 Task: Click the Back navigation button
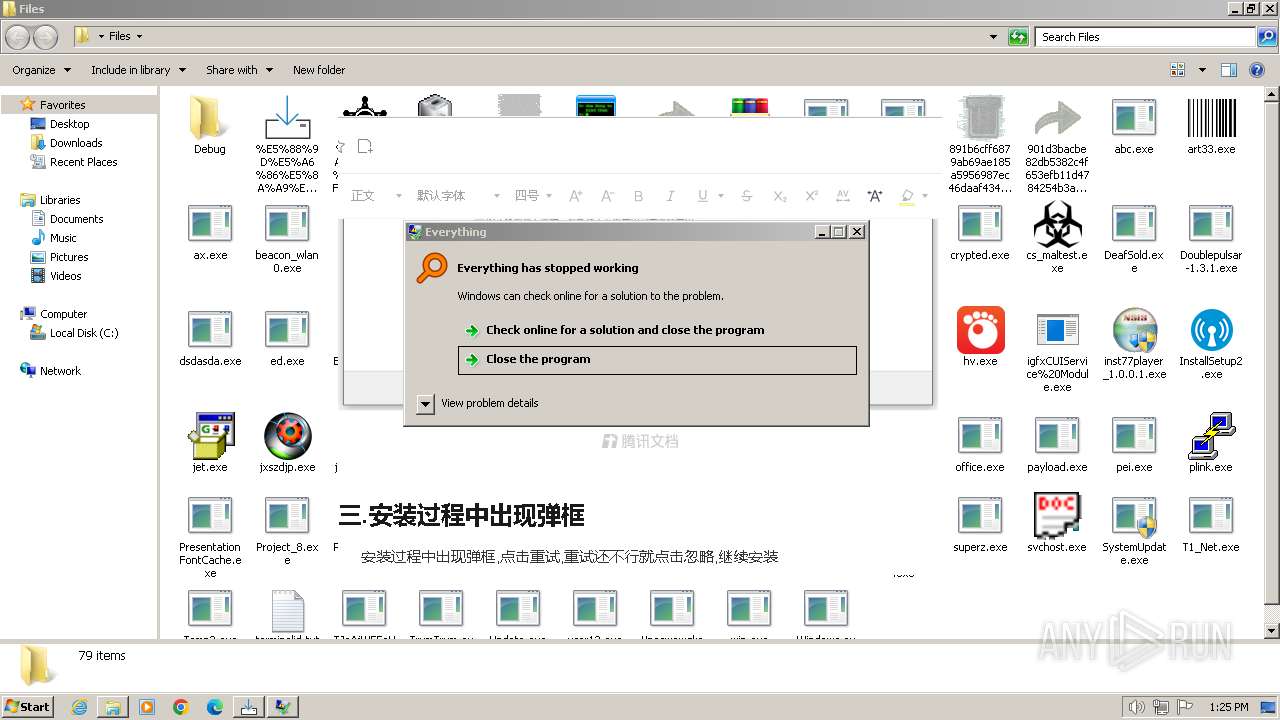[x=17, y=37]
